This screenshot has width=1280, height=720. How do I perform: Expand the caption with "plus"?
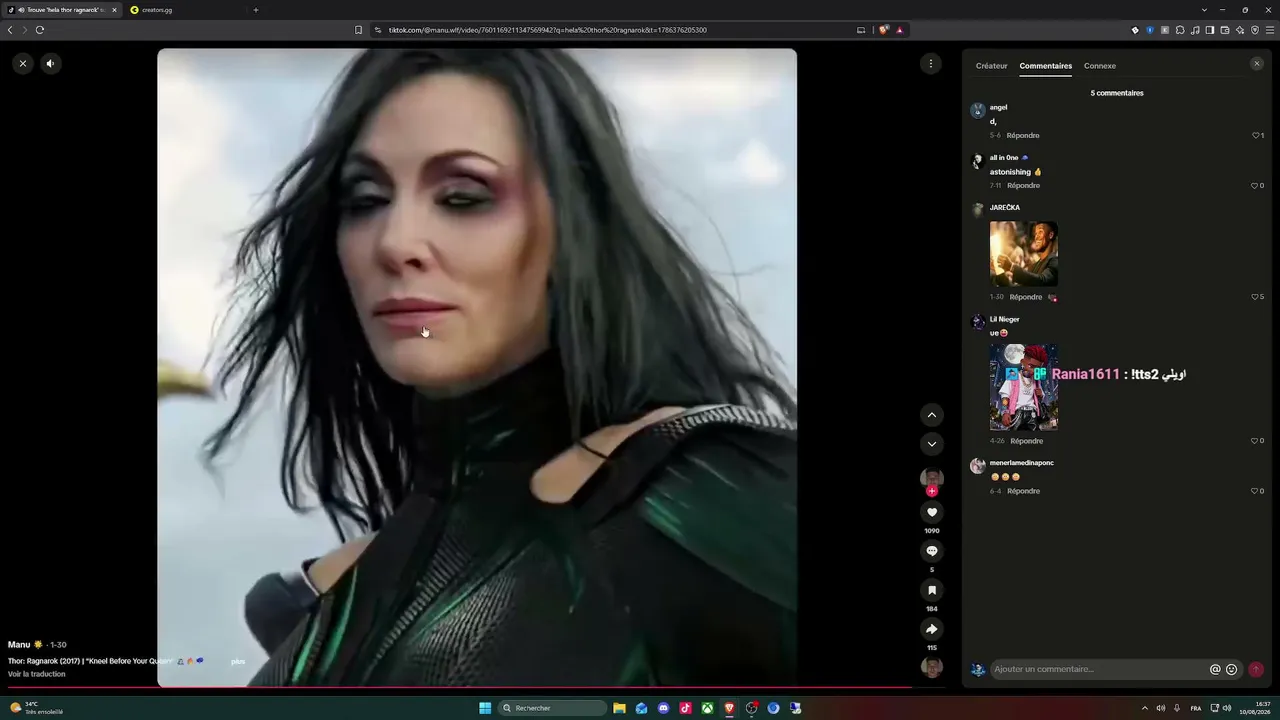click(238, 661)
